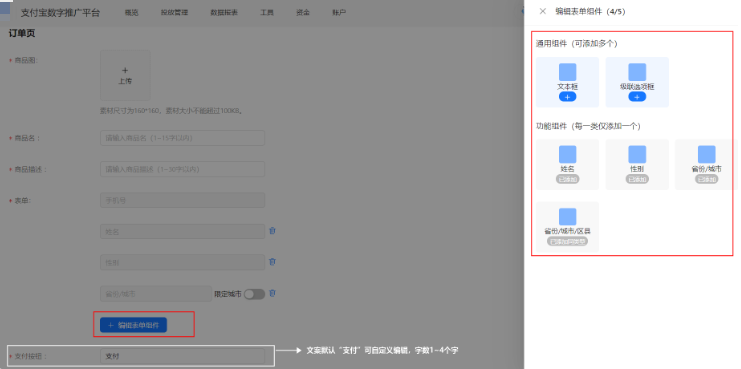
Task: Click the 性别 form field
Action: click(x=182, y=262)
